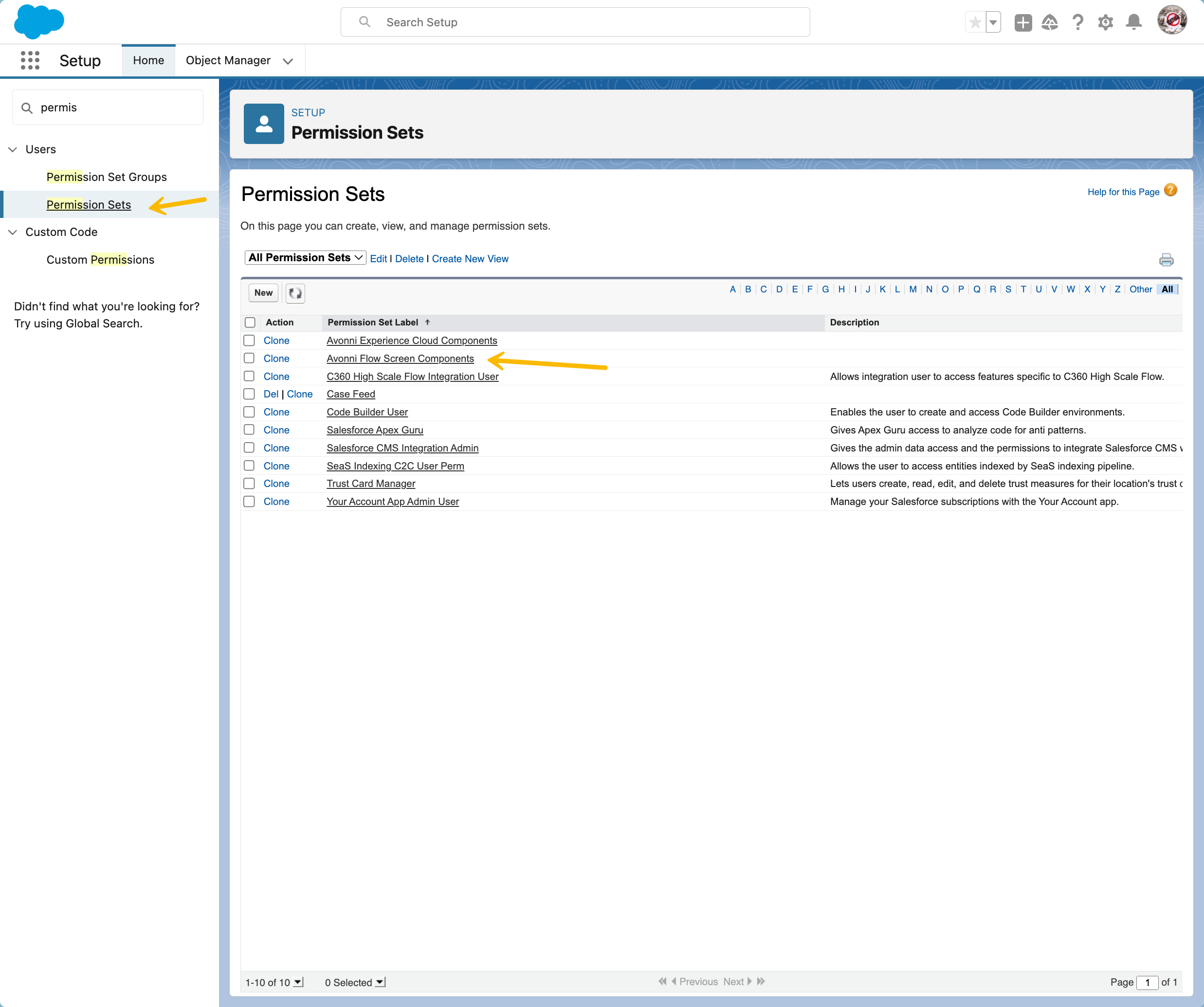The width and height of the screenshot is (1204, 1007).
Task: Click the printable view printer icon
Action: [1166, 260]
